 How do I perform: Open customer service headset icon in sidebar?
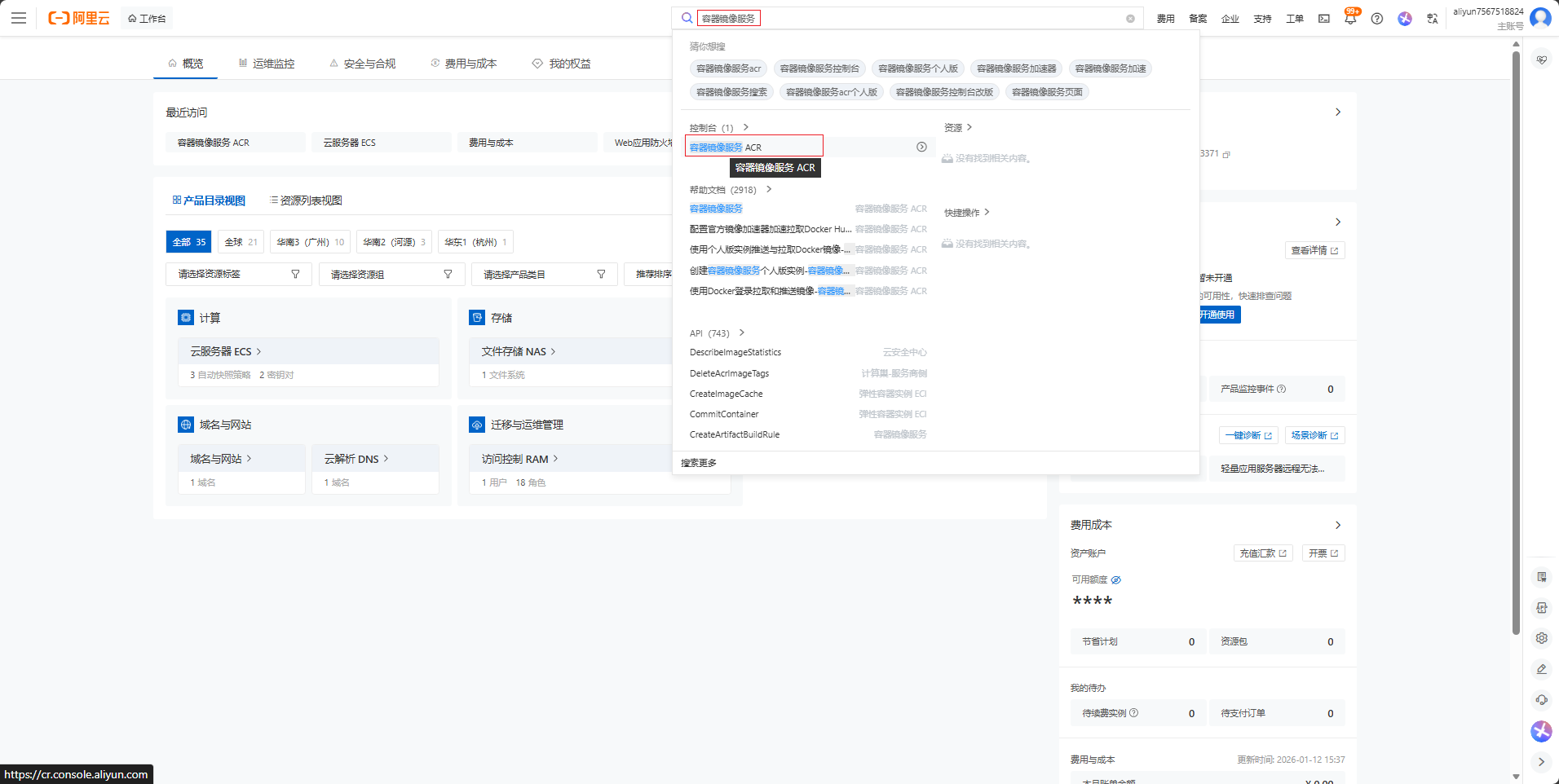point(1542,699)
